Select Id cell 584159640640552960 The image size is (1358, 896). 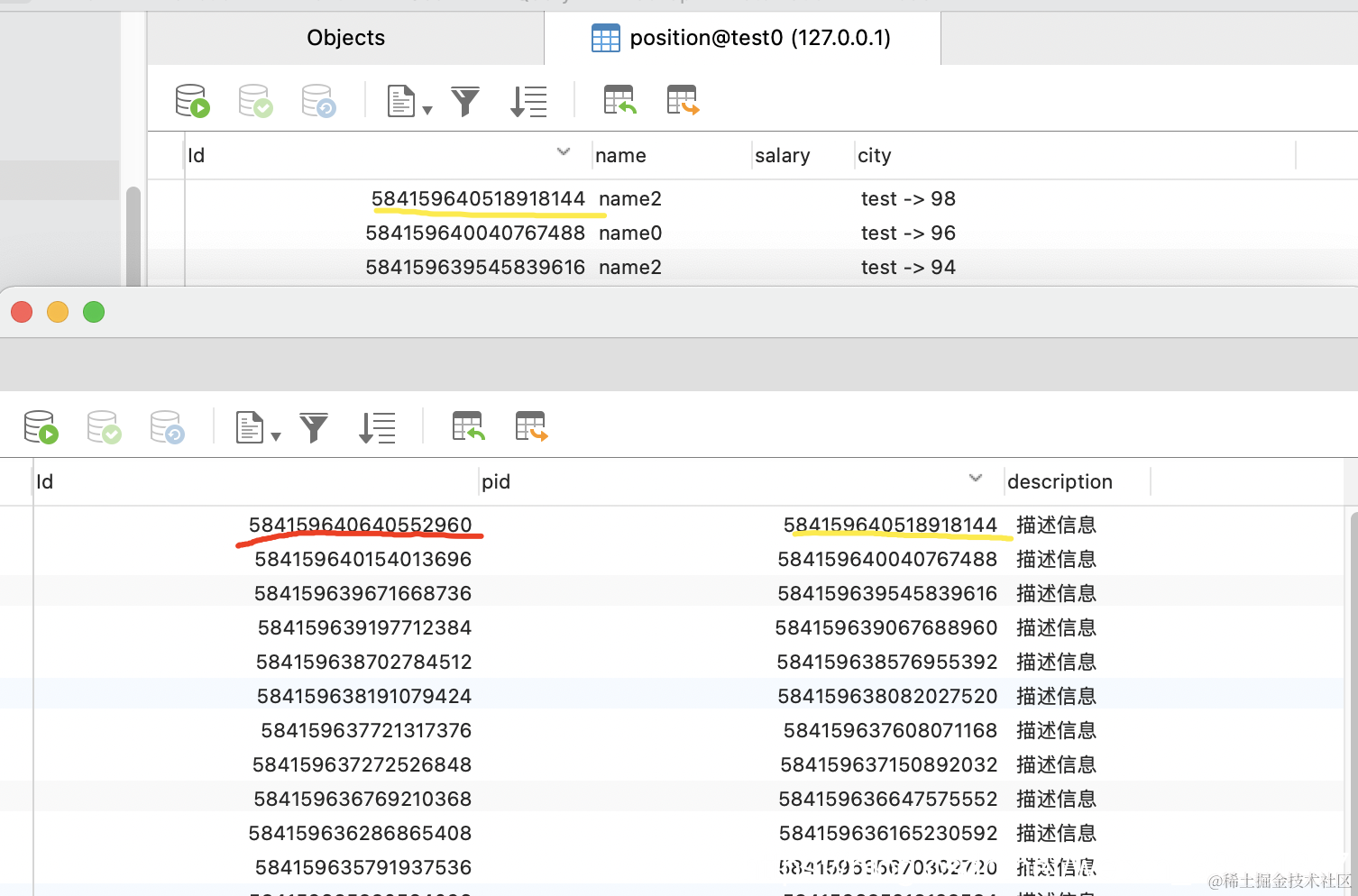click(x=360, y=525)
